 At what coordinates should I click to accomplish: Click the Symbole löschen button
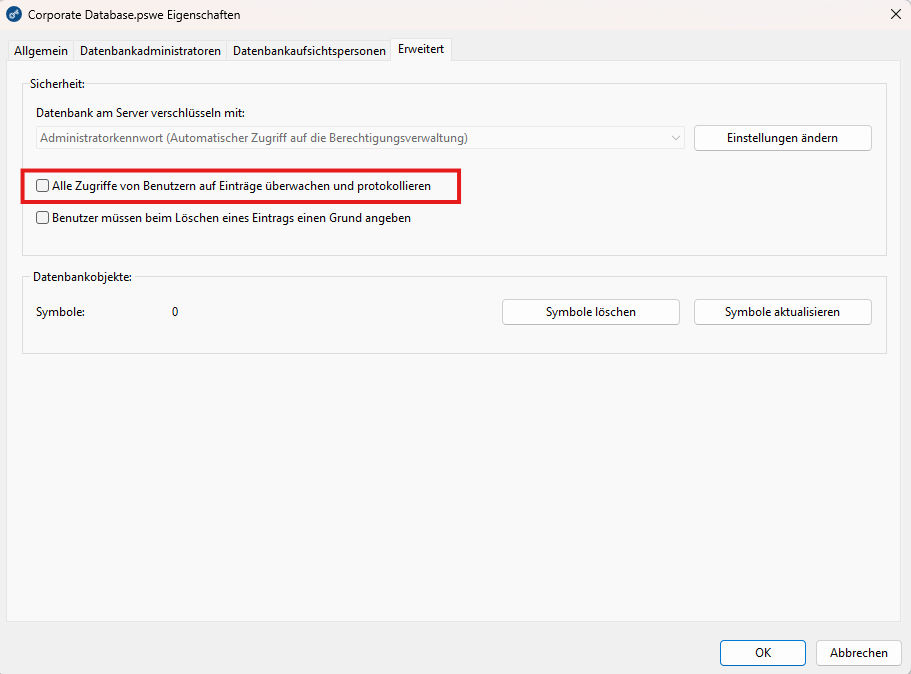(x=591, y=312)
